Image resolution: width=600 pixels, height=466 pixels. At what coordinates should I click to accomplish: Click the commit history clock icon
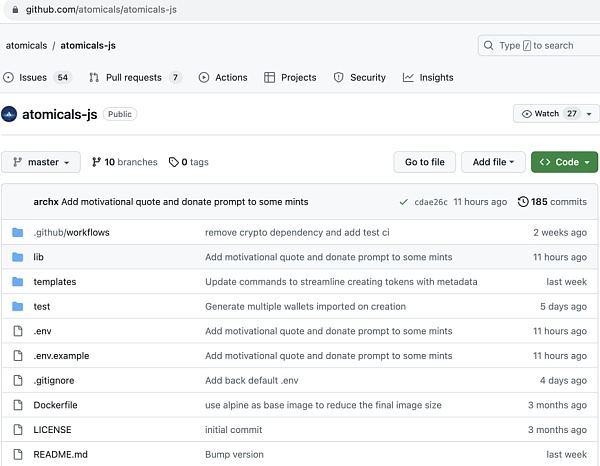(523, 202)
